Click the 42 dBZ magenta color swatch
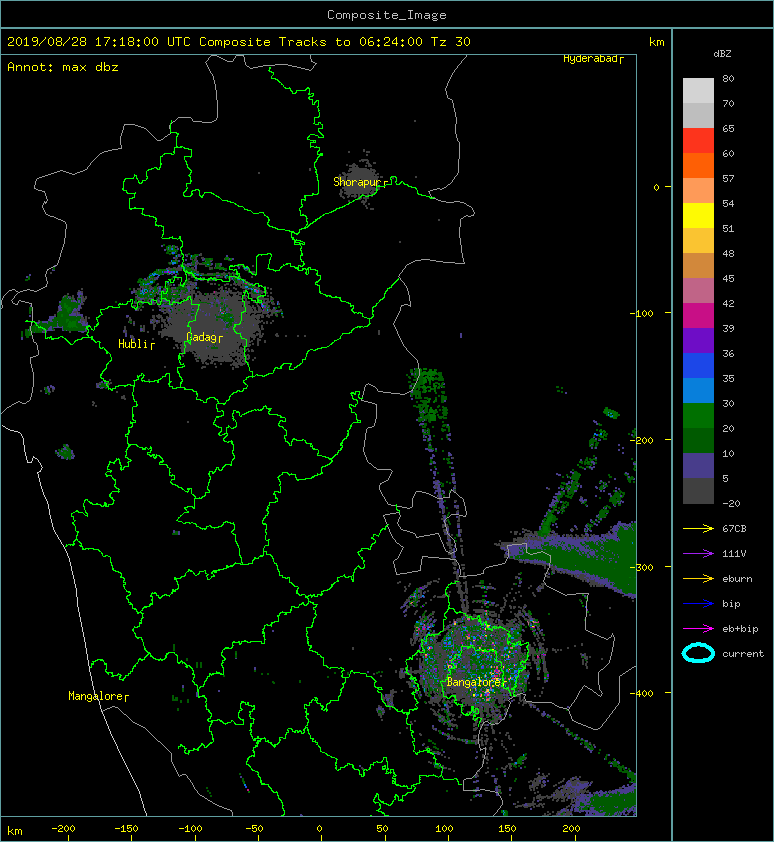The image size is (774, 842). (698, 315)
